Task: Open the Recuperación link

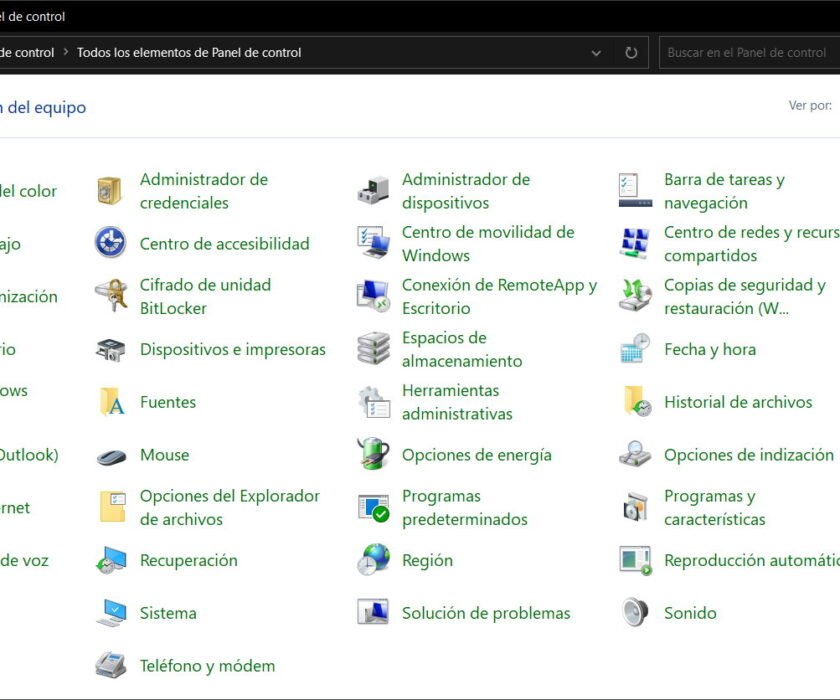Action: (x=189, y=560)
